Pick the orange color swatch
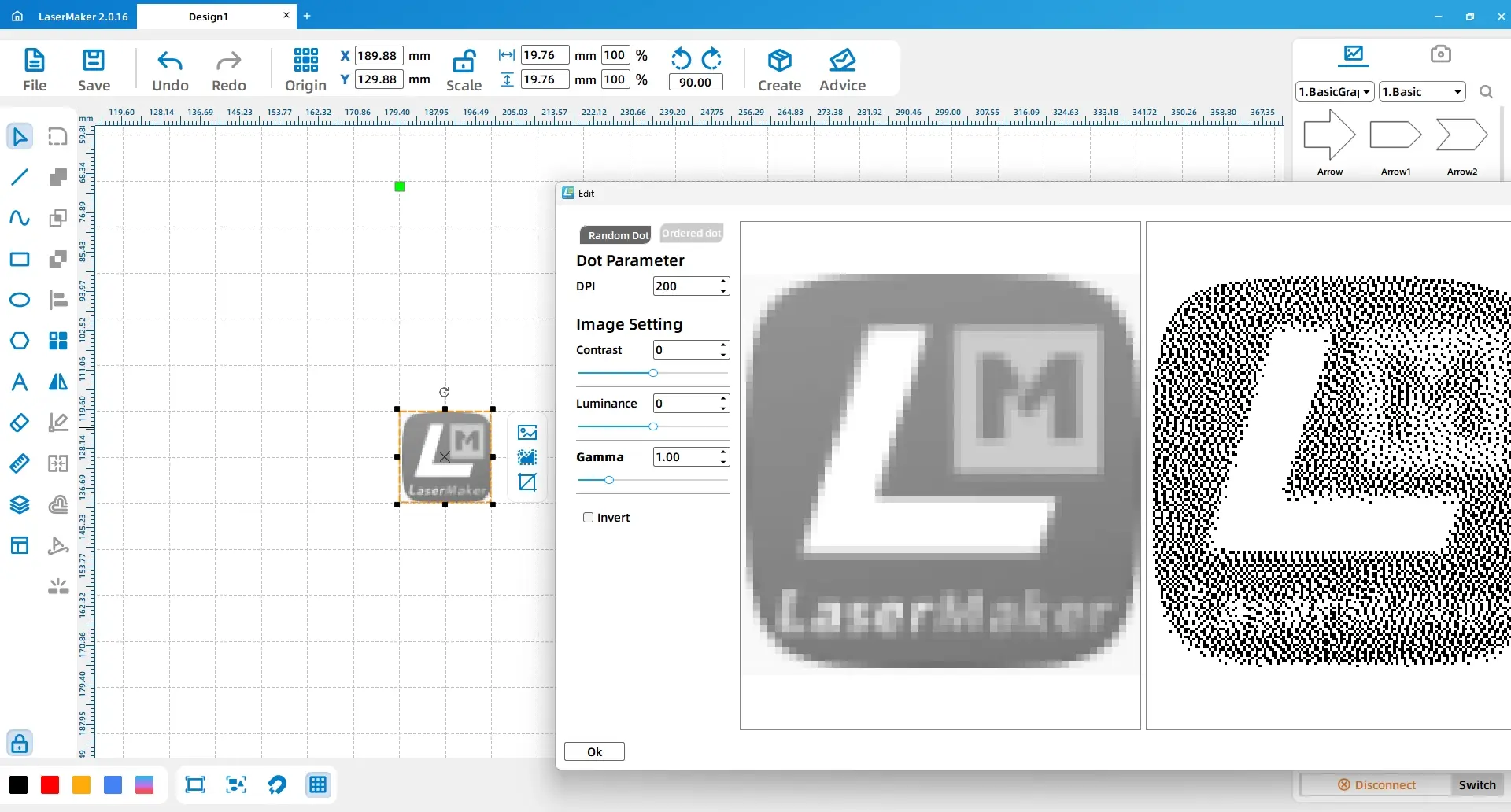 pos(81,784)
